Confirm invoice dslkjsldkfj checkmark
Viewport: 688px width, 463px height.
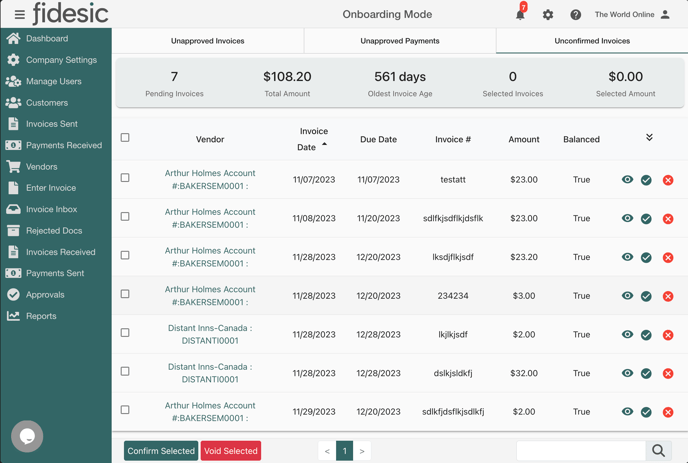646,373
